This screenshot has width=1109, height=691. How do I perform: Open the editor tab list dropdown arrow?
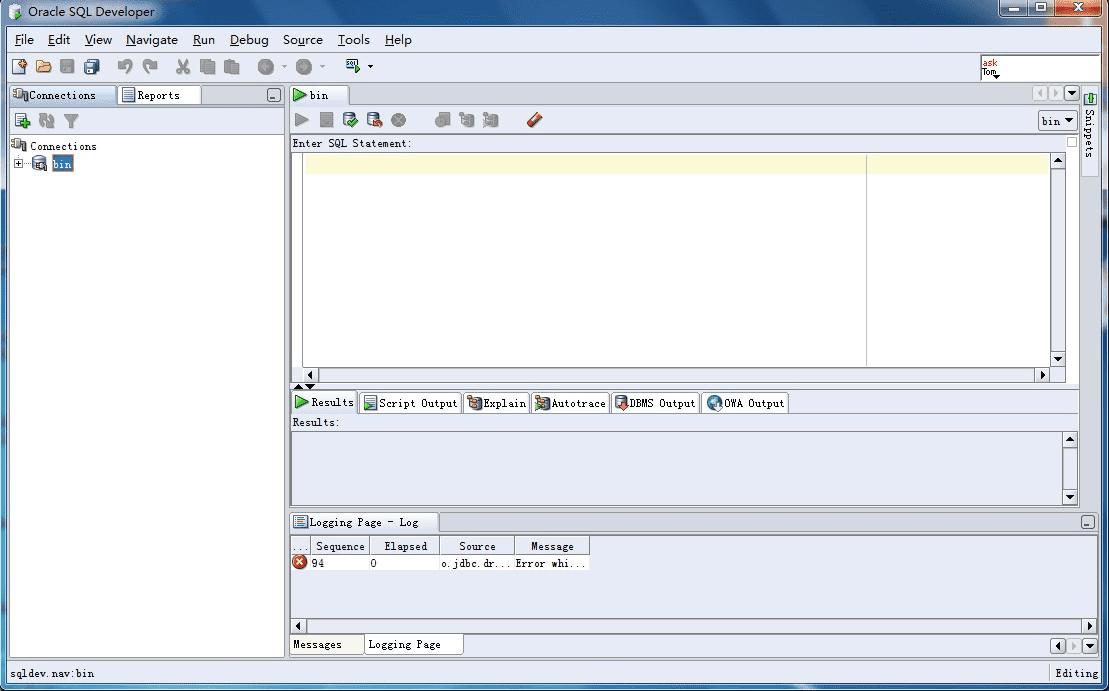(1072, 93)
